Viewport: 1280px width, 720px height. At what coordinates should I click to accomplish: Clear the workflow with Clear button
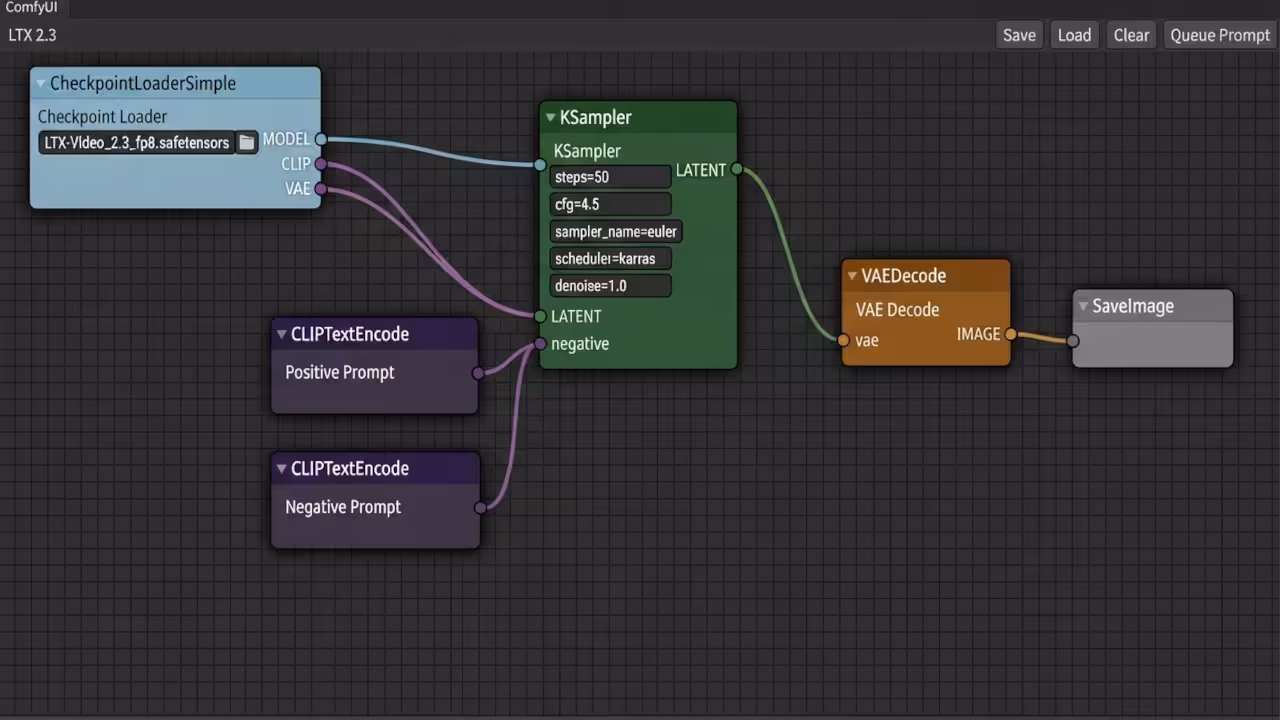[x=1131, y=35]
